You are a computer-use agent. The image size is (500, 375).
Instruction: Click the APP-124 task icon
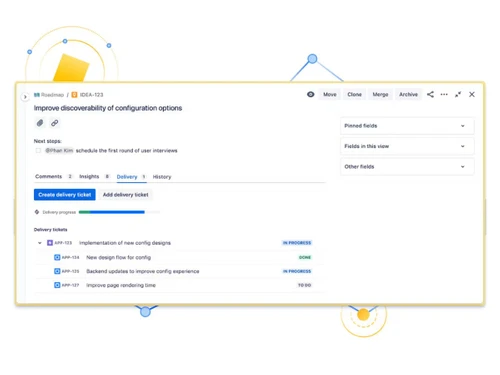coord(57,257)
